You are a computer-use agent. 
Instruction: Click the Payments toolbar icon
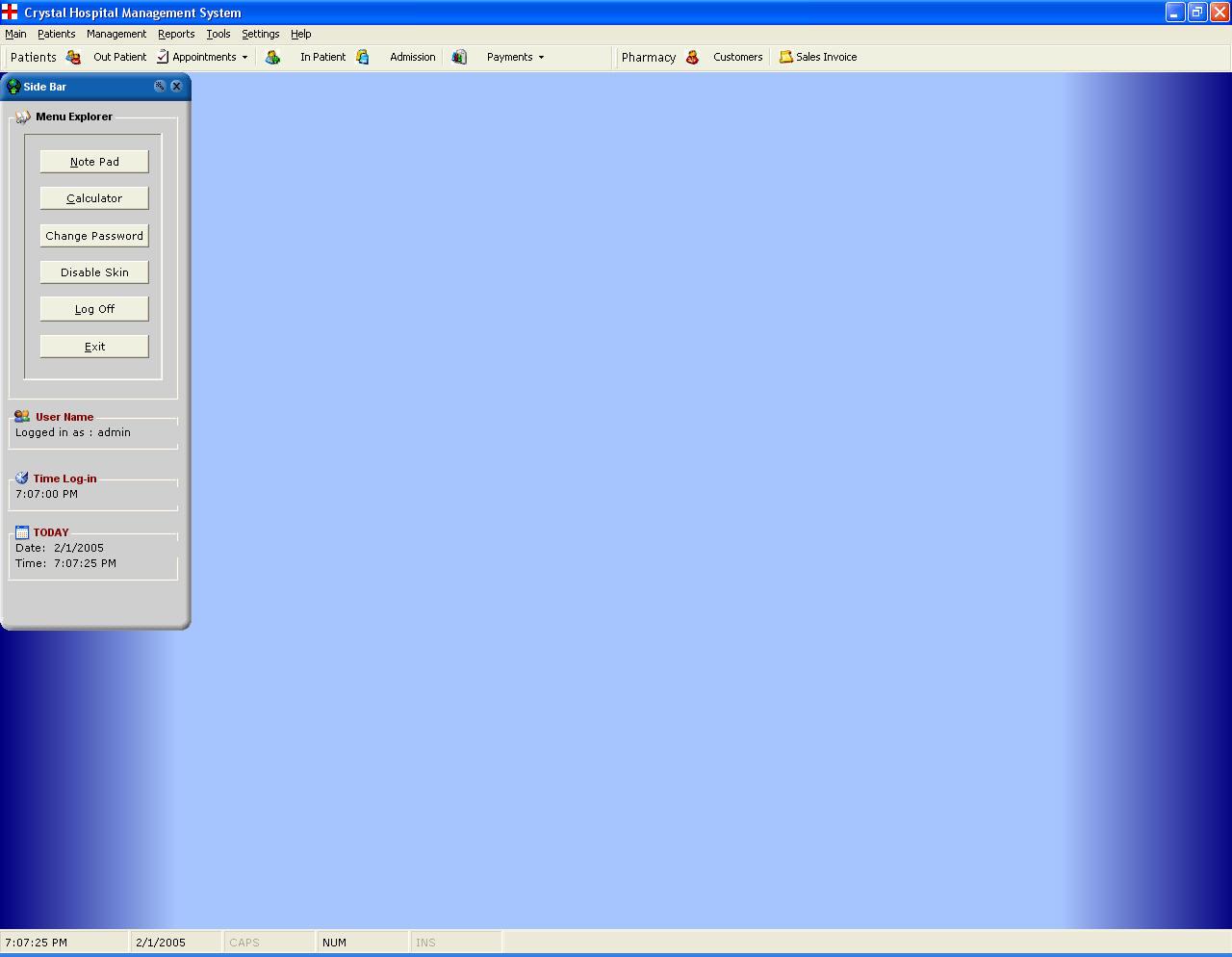point(459,57)
